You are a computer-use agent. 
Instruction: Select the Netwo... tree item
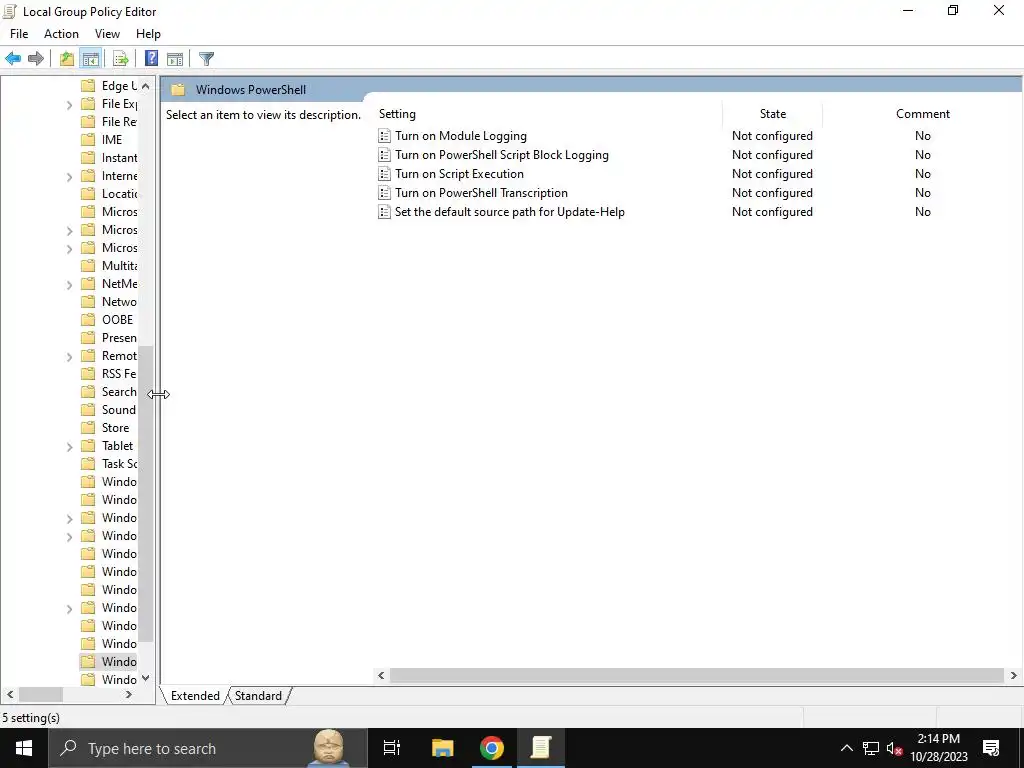click(109, 302)
